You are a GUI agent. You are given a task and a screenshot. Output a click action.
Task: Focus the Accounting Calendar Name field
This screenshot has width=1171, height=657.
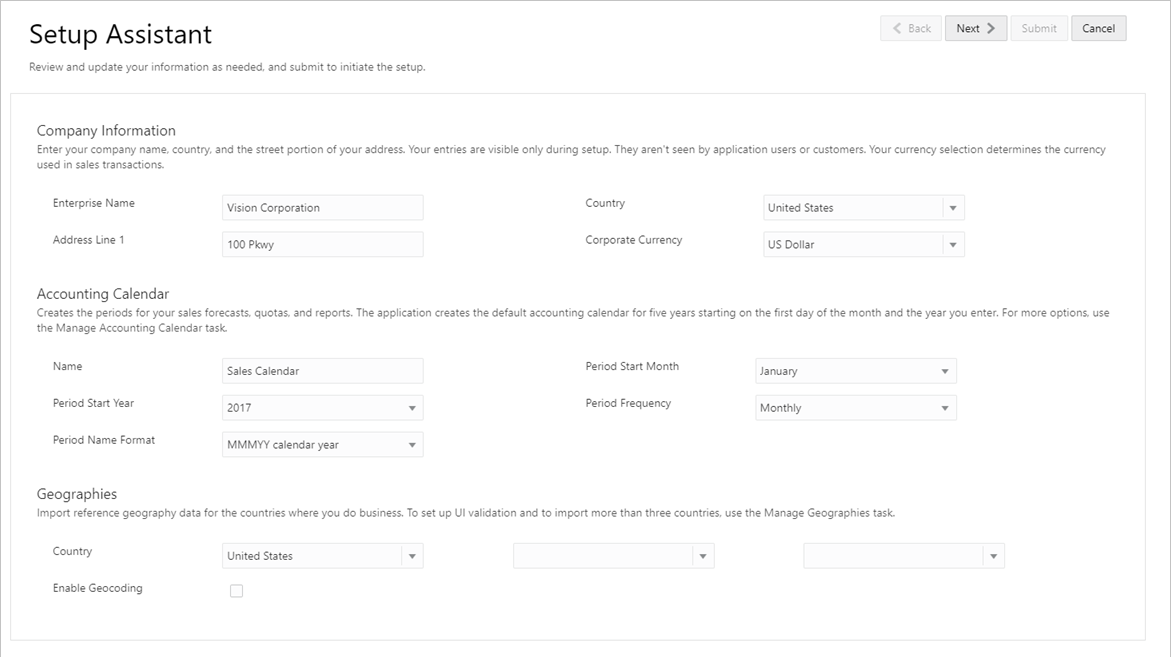tap(322, 371)
